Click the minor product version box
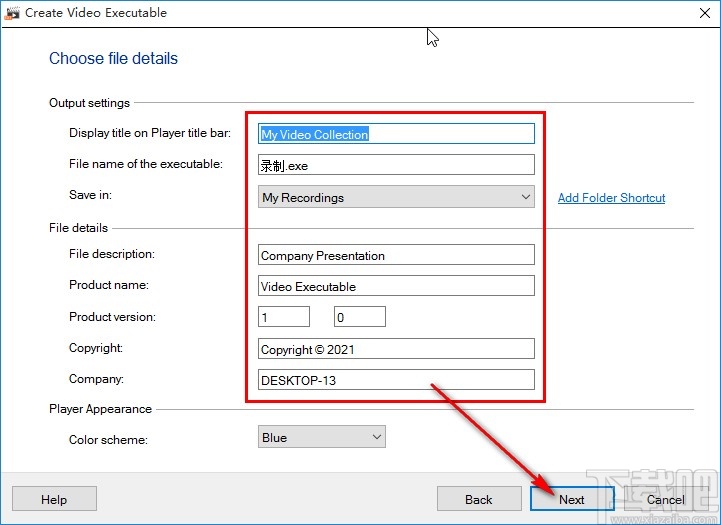 pos(359,317)
